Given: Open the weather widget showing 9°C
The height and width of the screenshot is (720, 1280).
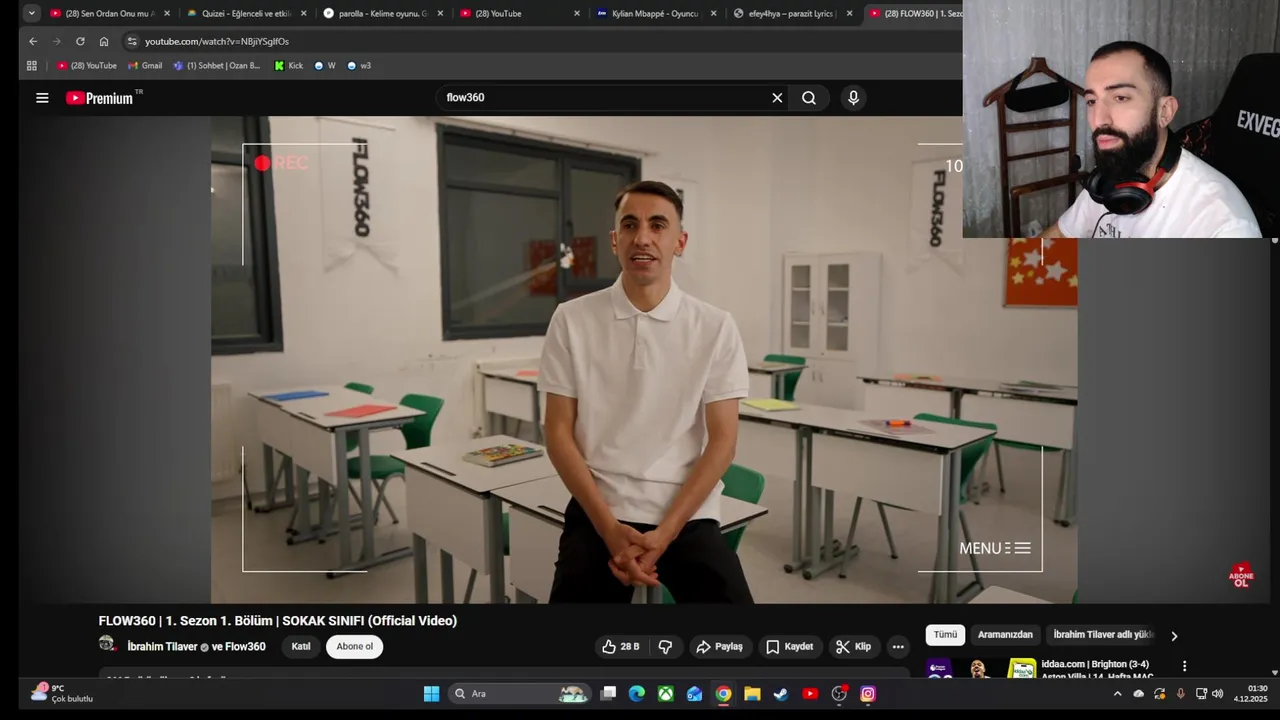Looking at the screenshot, I should pyautogui.click(x=62, y=693).
